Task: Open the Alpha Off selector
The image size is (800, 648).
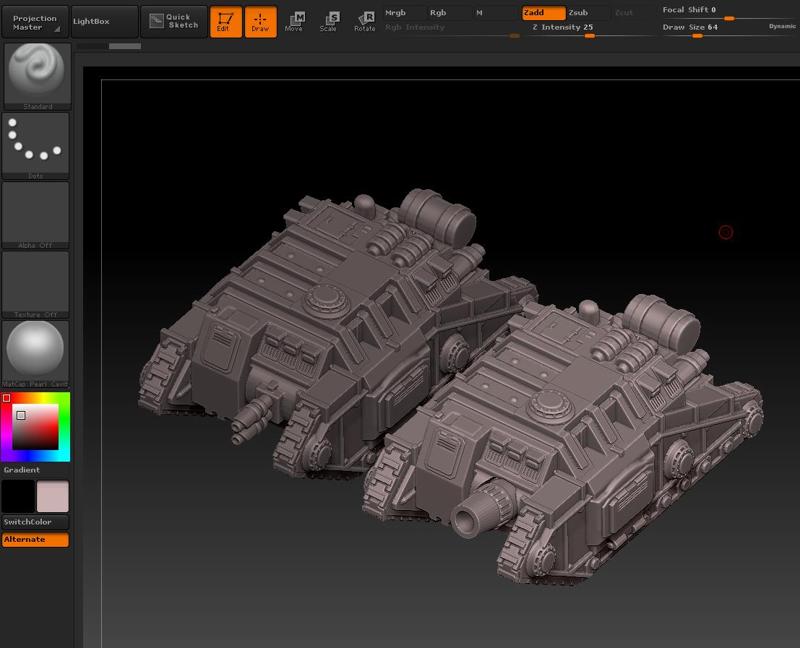Action: [36, 213]
